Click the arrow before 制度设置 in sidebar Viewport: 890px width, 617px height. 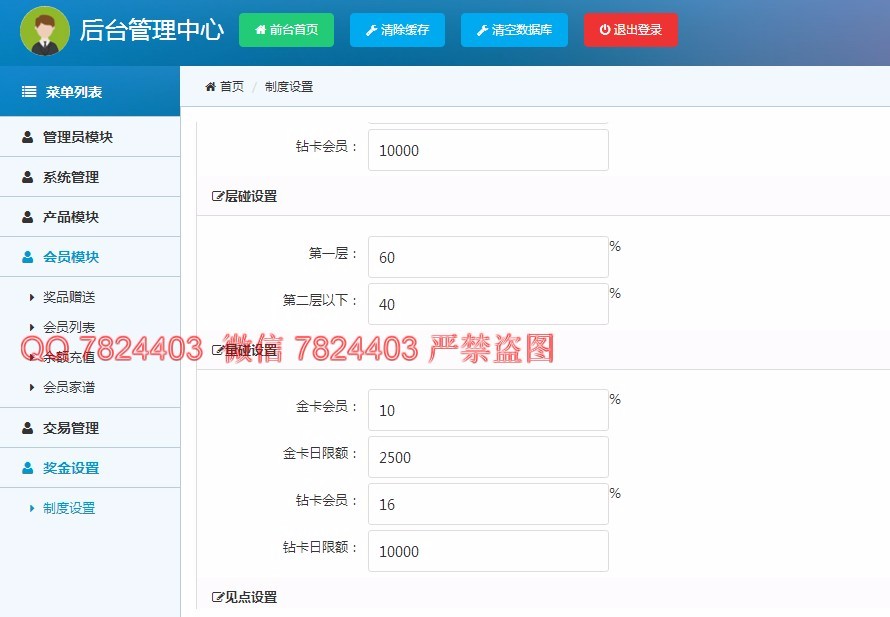[x=32, y=508]
